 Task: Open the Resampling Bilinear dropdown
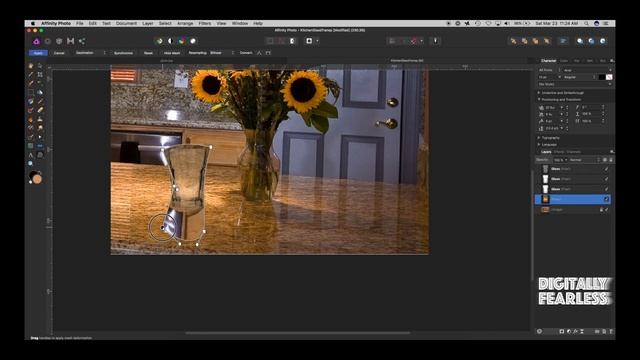[x=222, y=53]
